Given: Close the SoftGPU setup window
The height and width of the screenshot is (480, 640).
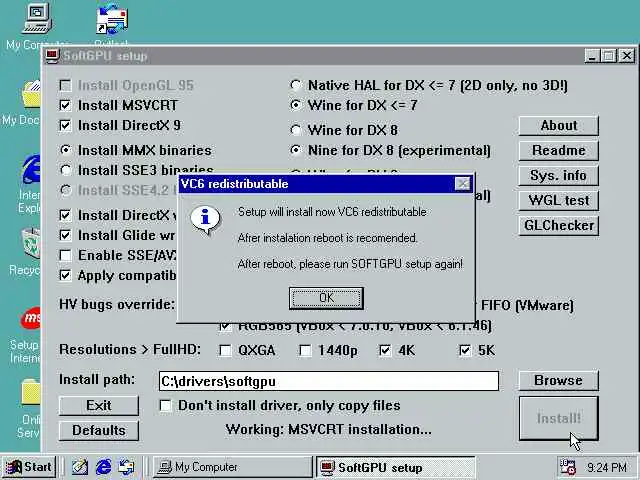Looking at the screenshot, I should coord(627,56).
